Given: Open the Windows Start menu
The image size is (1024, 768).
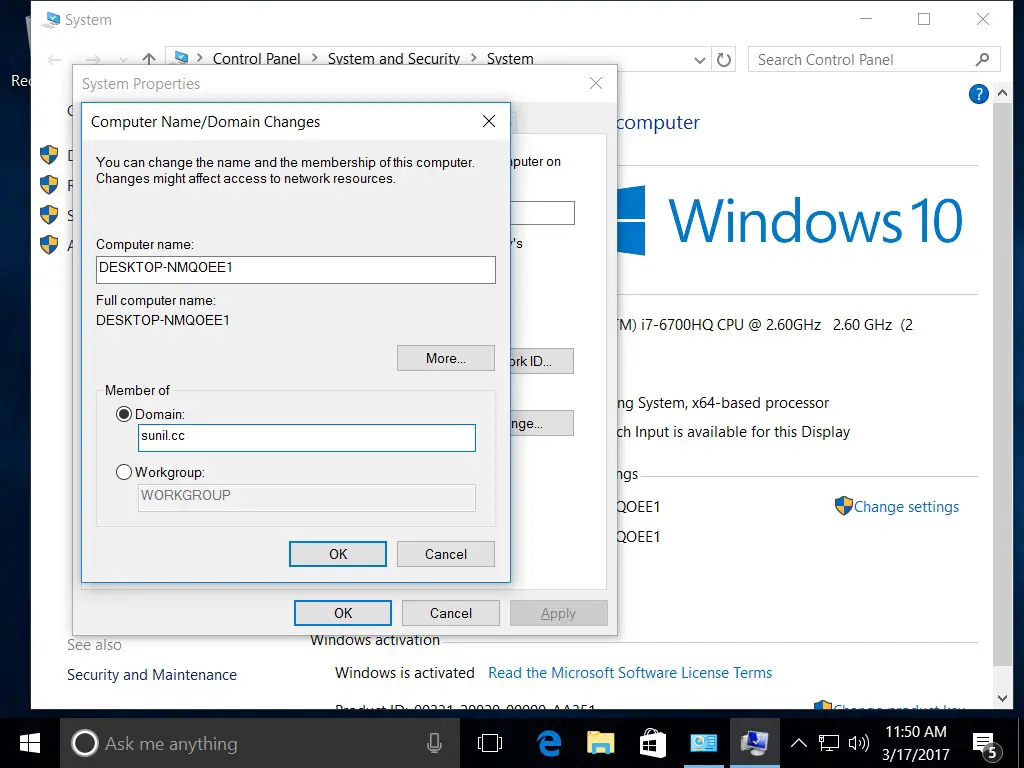Looking at the screenshot, I should (x=30, y=743).
